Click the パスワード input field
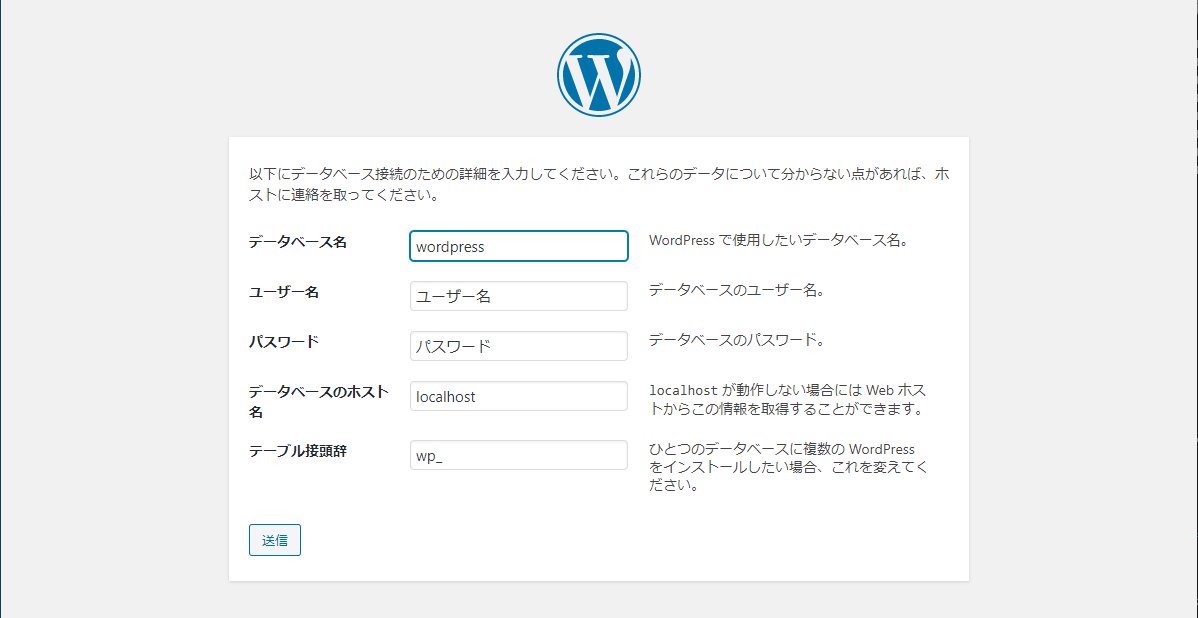This screenshot has height=618, width=1198. (x=519, y=346)
